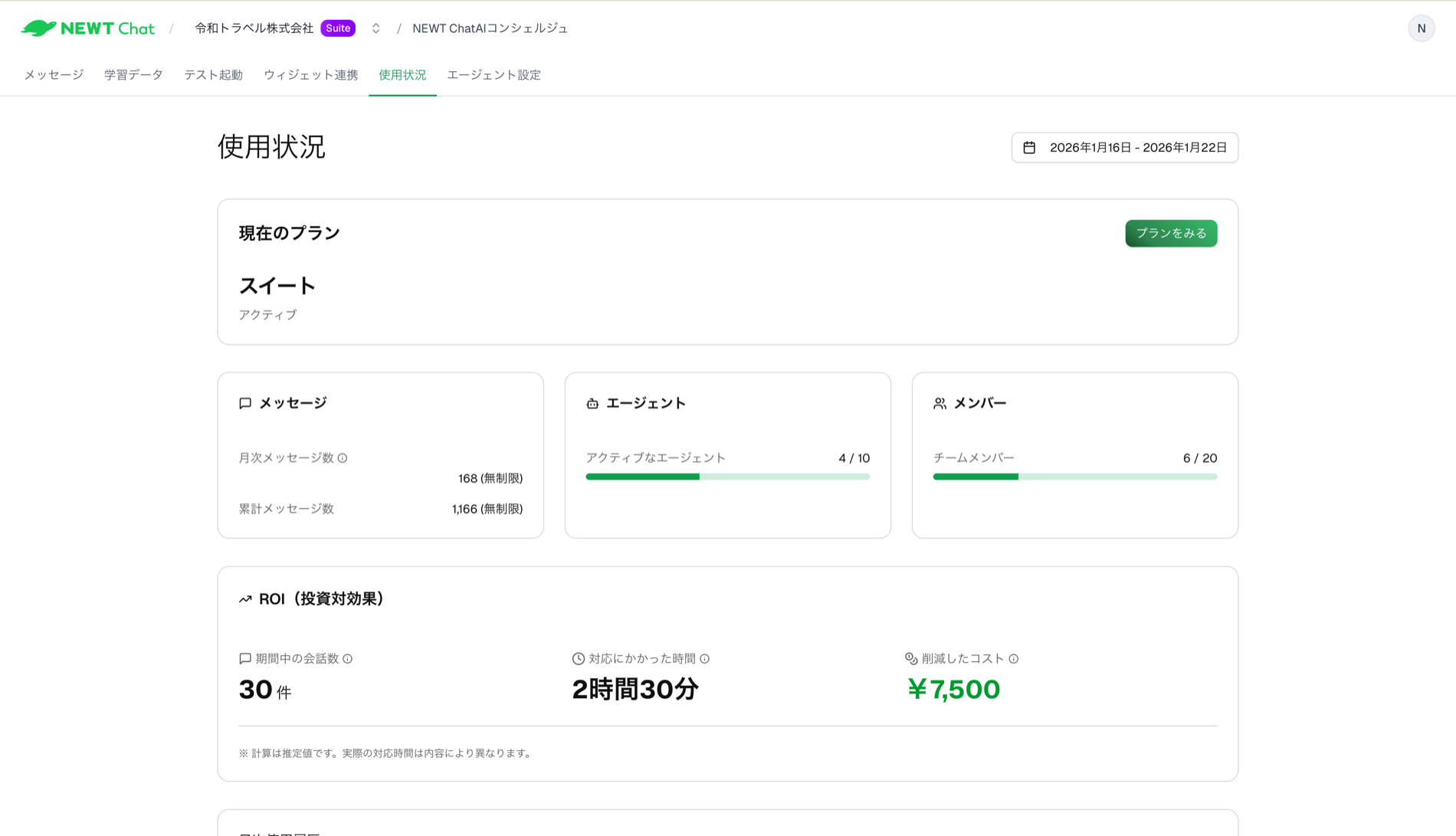This screenshot has width=1456, height=836.
Task: Click the 対応にかかった時間 clock icon
Action: (x=577, y=657)
